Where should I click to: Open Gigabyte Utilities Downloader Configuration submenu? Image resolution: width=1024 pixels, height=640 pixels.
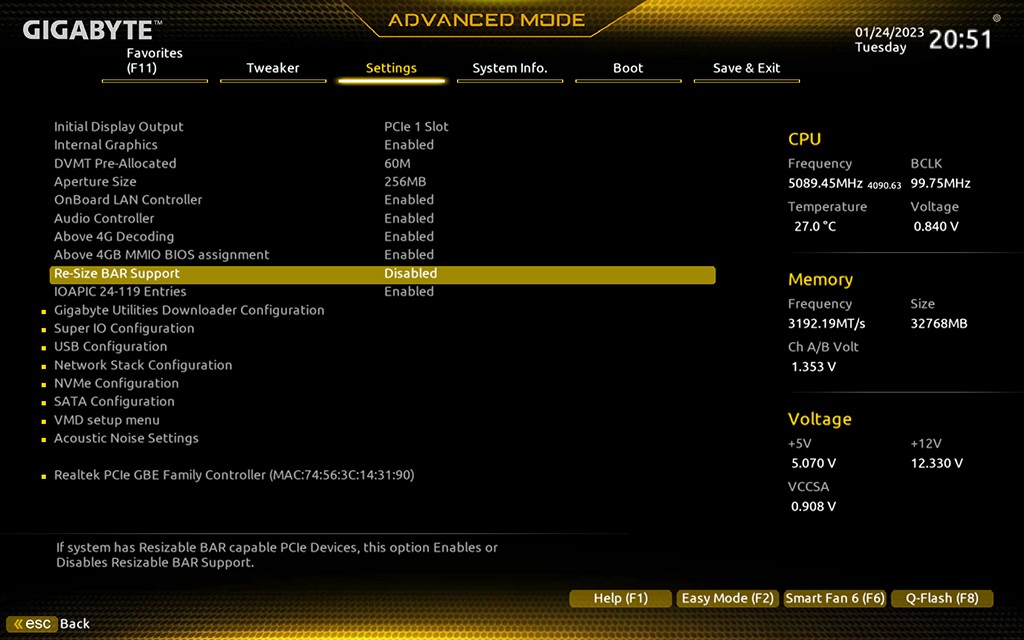tap(189, 310)
